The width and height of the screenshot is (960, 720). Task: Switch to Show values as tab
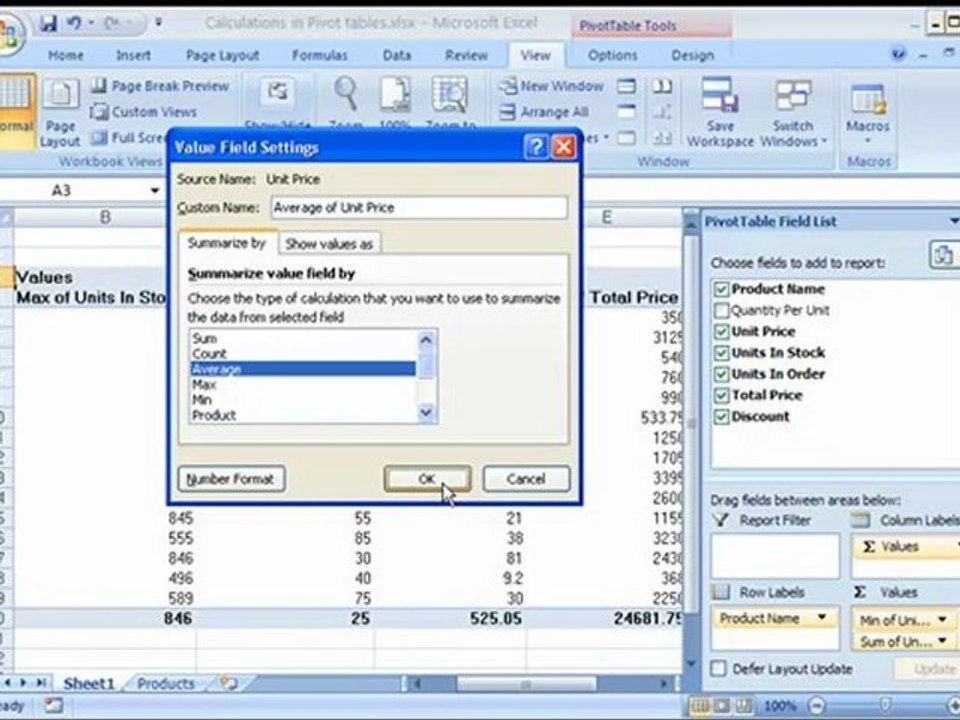[x=329, y=244]
